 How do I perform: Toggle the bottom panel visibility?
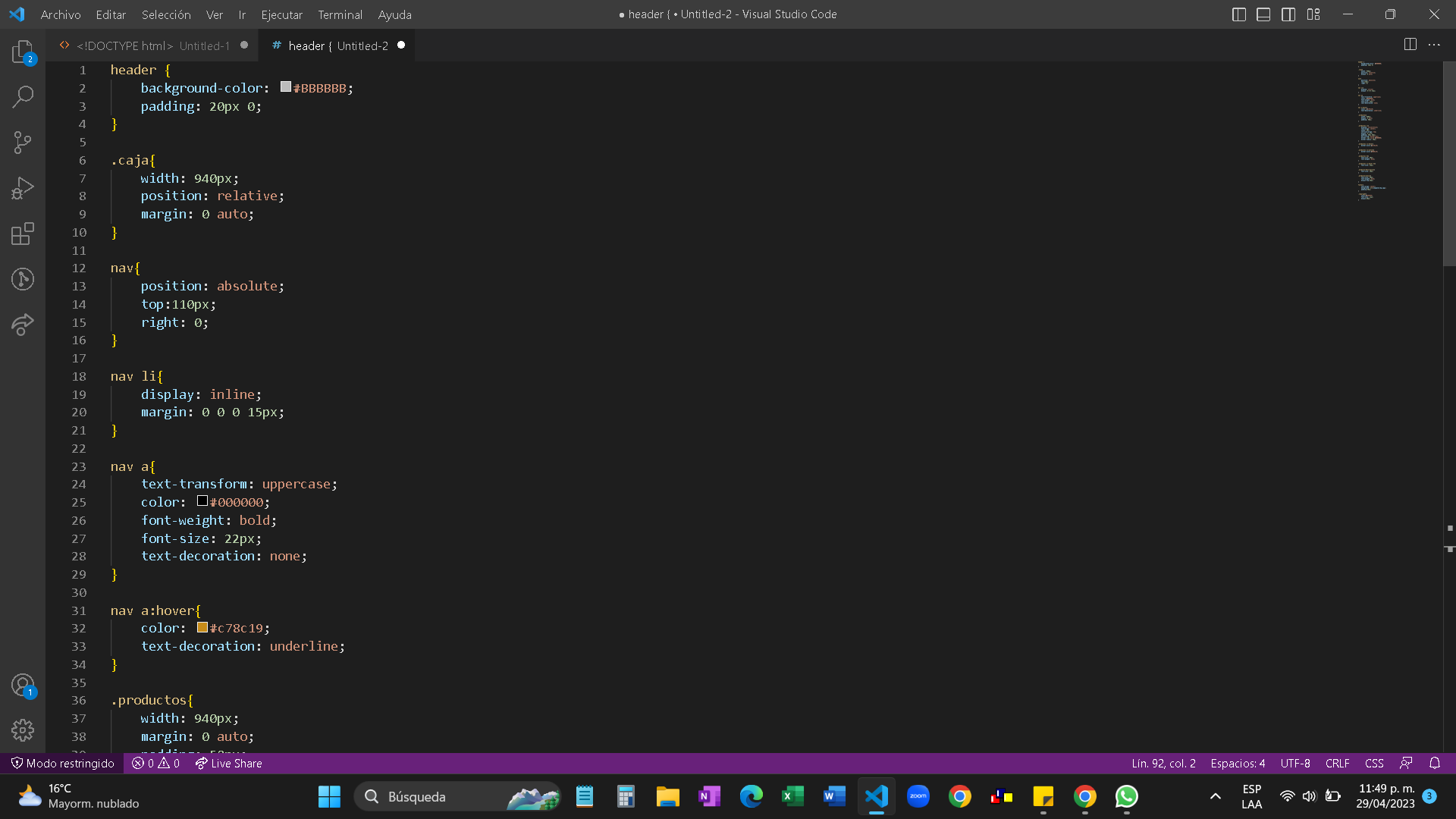(x=1263, y=14)
